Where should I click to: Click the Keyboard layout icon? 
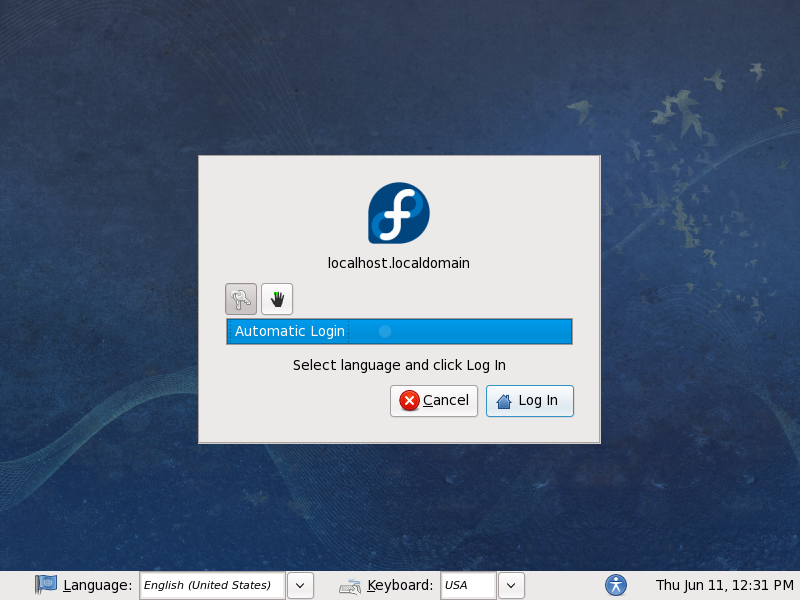[350, 586]
